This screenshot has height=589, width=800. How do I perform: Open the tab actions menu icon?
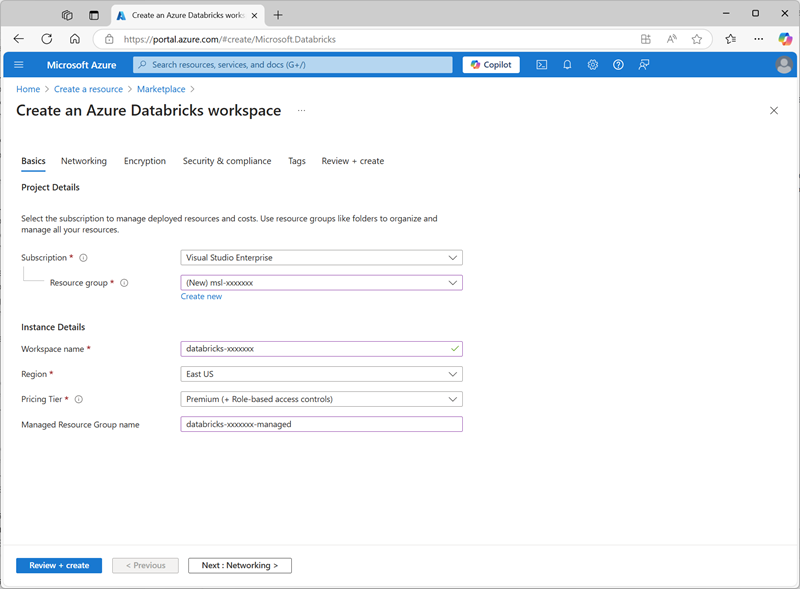pyautogui.click(x=94, y=15)
